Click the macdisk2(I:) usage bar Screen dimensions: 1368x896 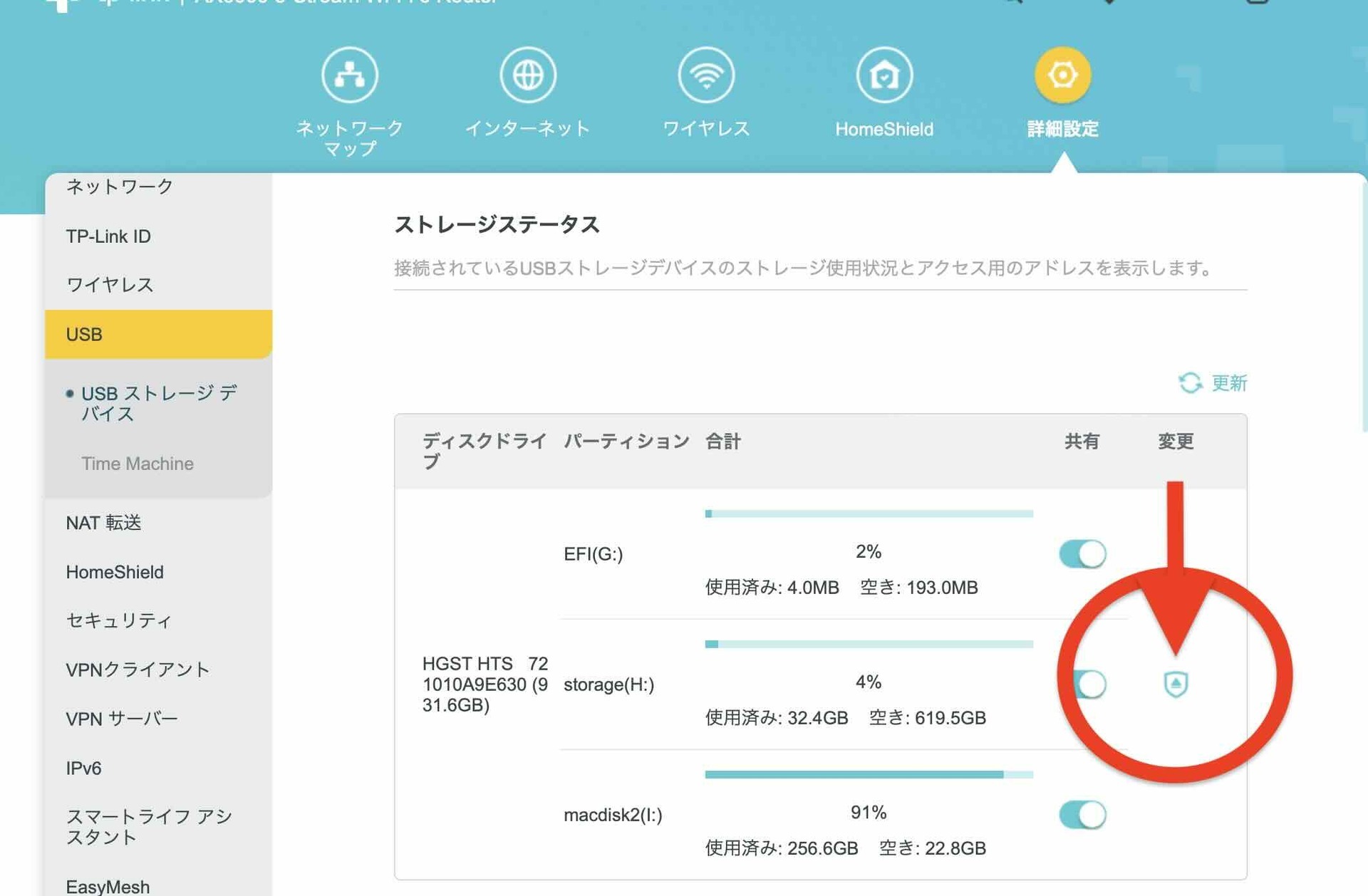pyautogui.click(x=869, y=774)
